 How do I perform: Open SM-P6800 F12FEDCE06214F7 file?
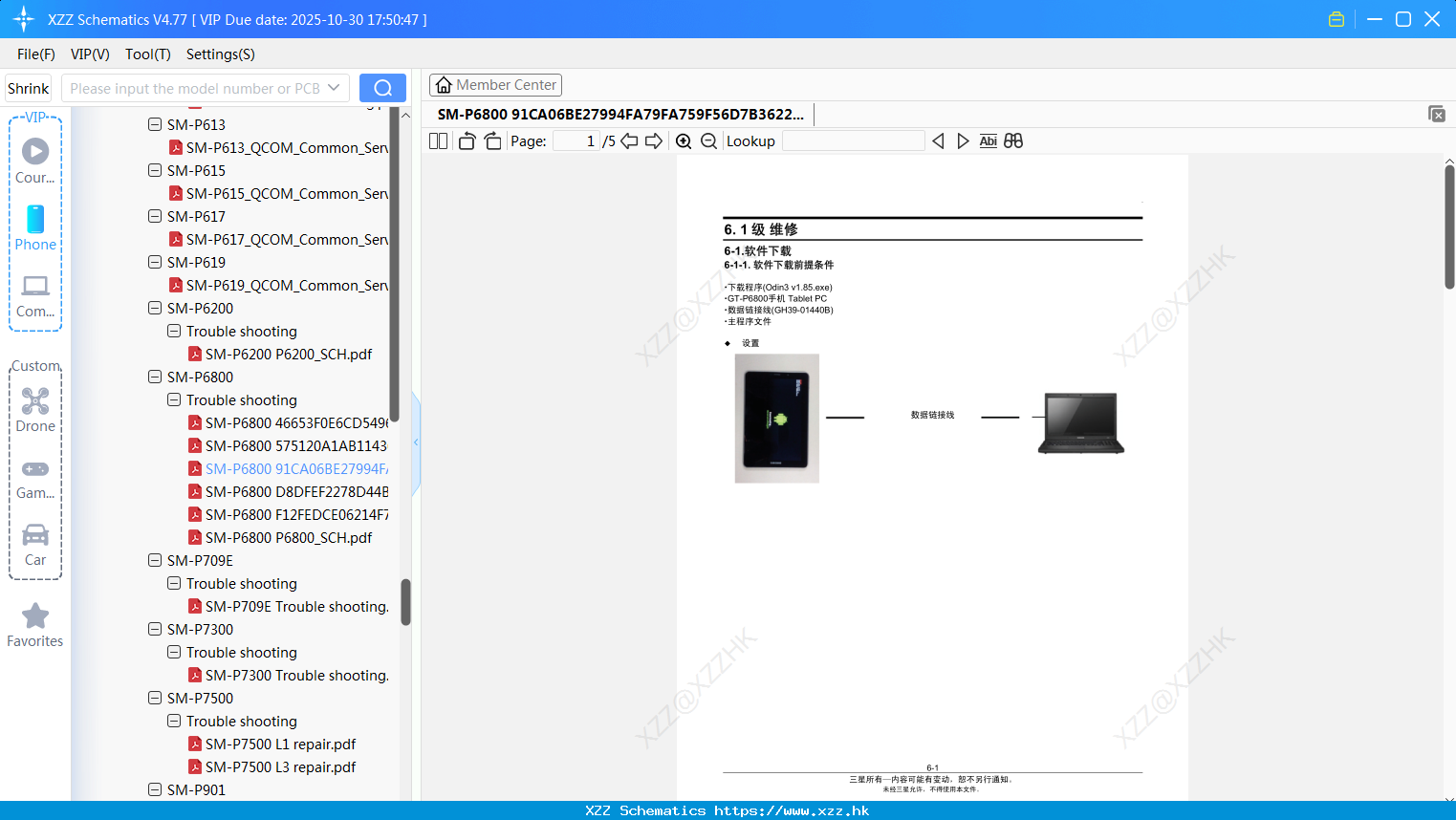(x=288, y=514)
